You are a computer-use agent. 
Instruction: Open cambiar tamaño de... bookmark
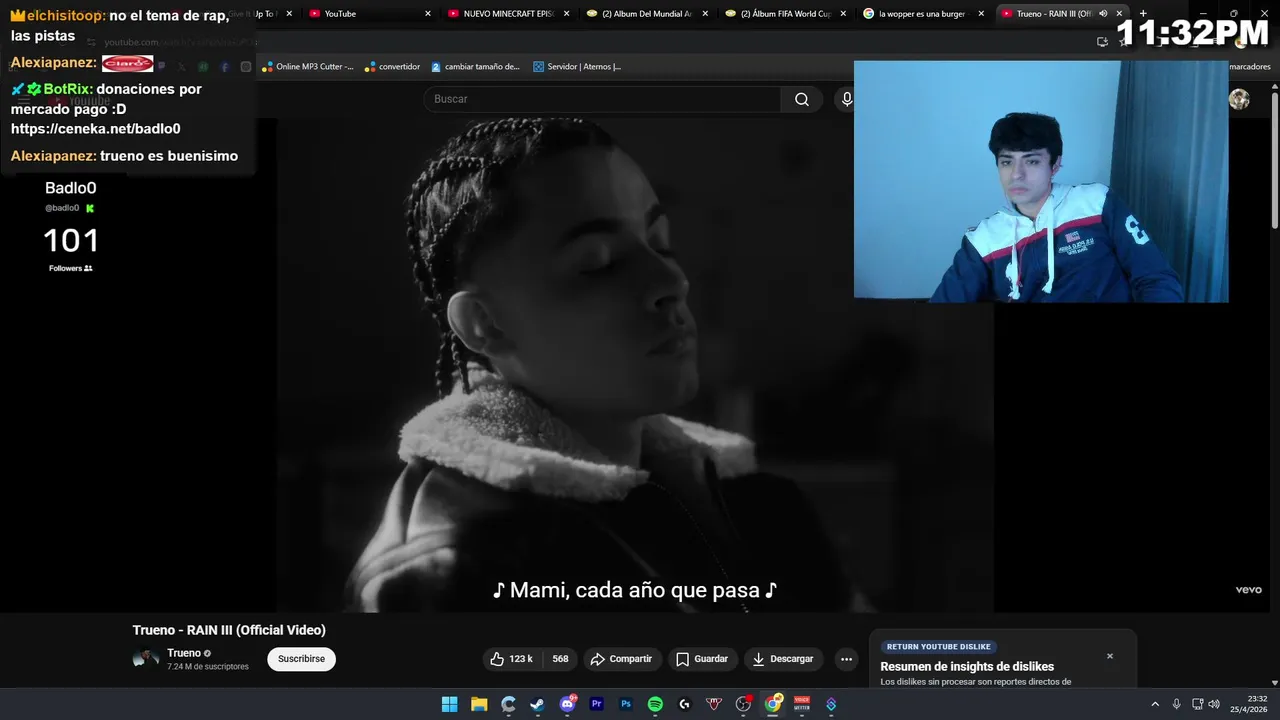pos(476,67)
